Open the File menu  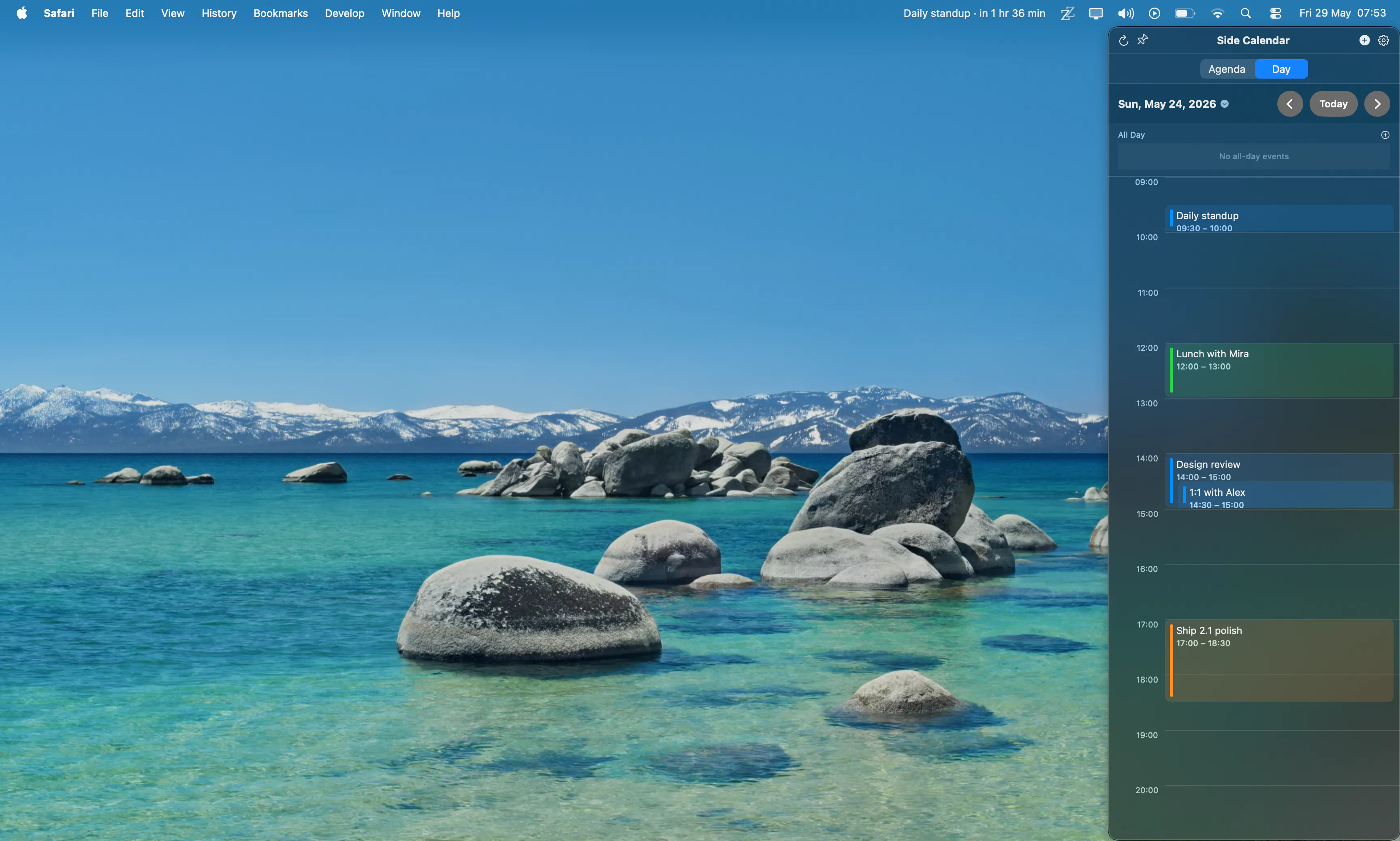click(x=100, y=13)
